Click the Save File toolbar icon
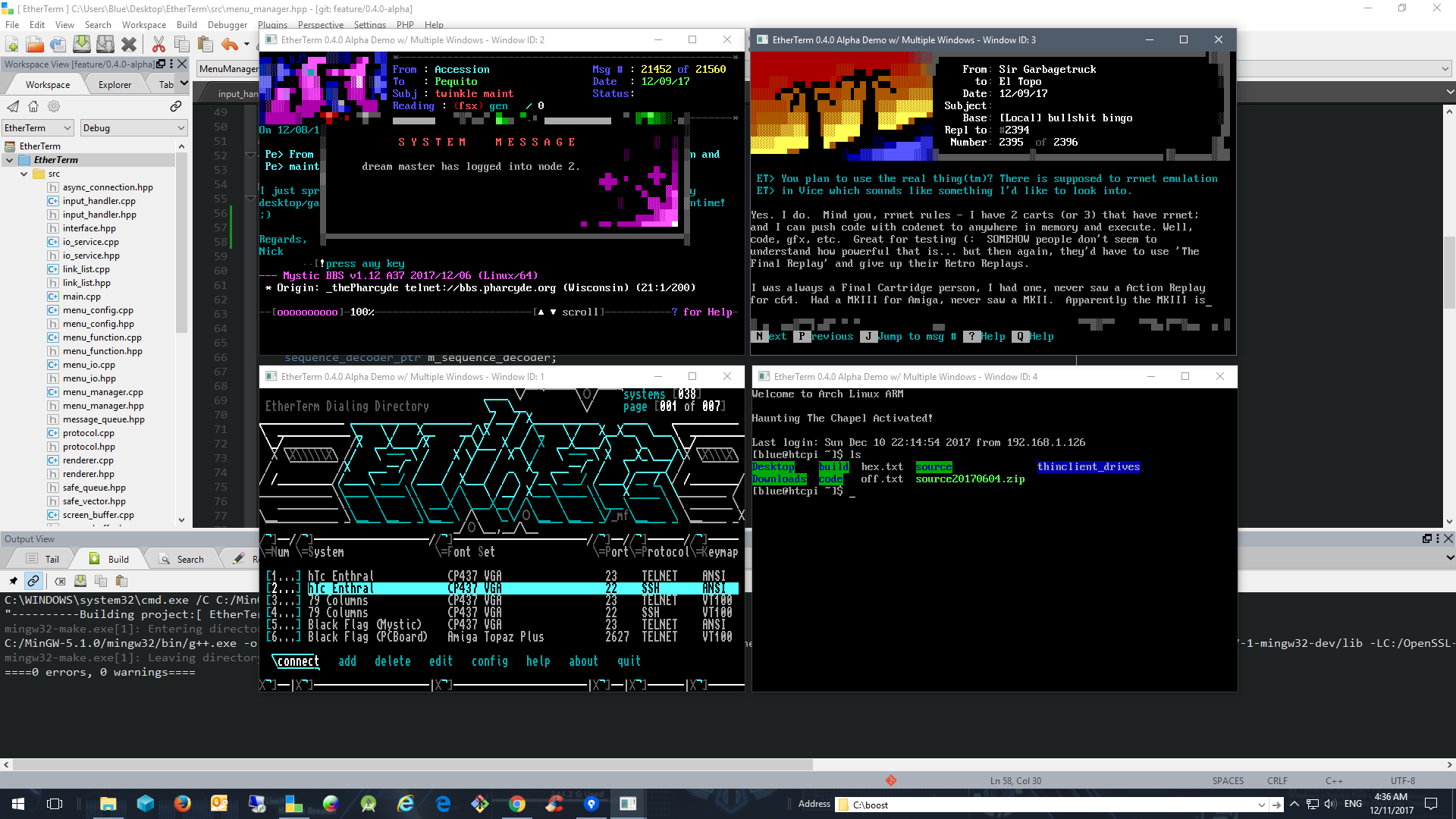The height and width of the screenshot is (819, 1456). point(81,45)
